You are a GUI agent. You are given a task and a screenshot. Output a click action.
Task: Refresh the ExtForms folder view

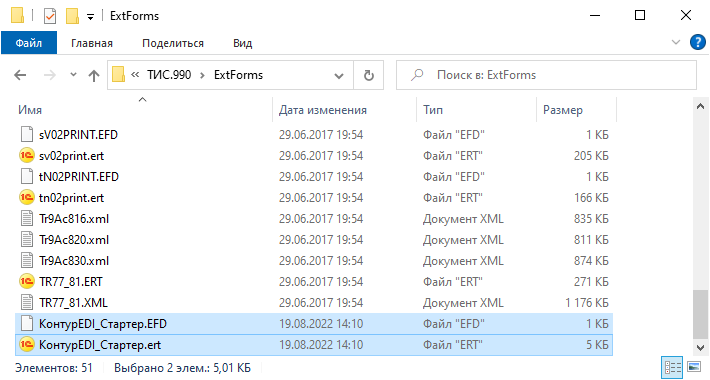point(369,75)
